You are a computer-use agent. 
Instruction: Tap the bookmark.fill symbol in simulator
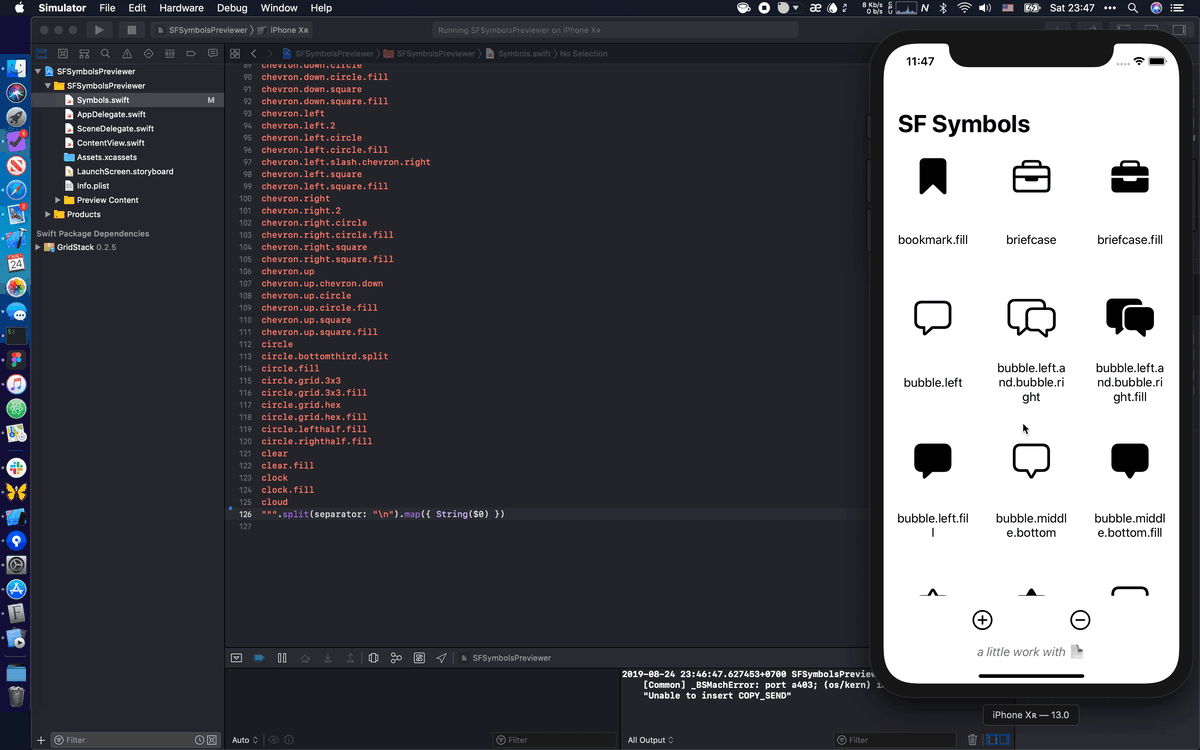point(933,177)
